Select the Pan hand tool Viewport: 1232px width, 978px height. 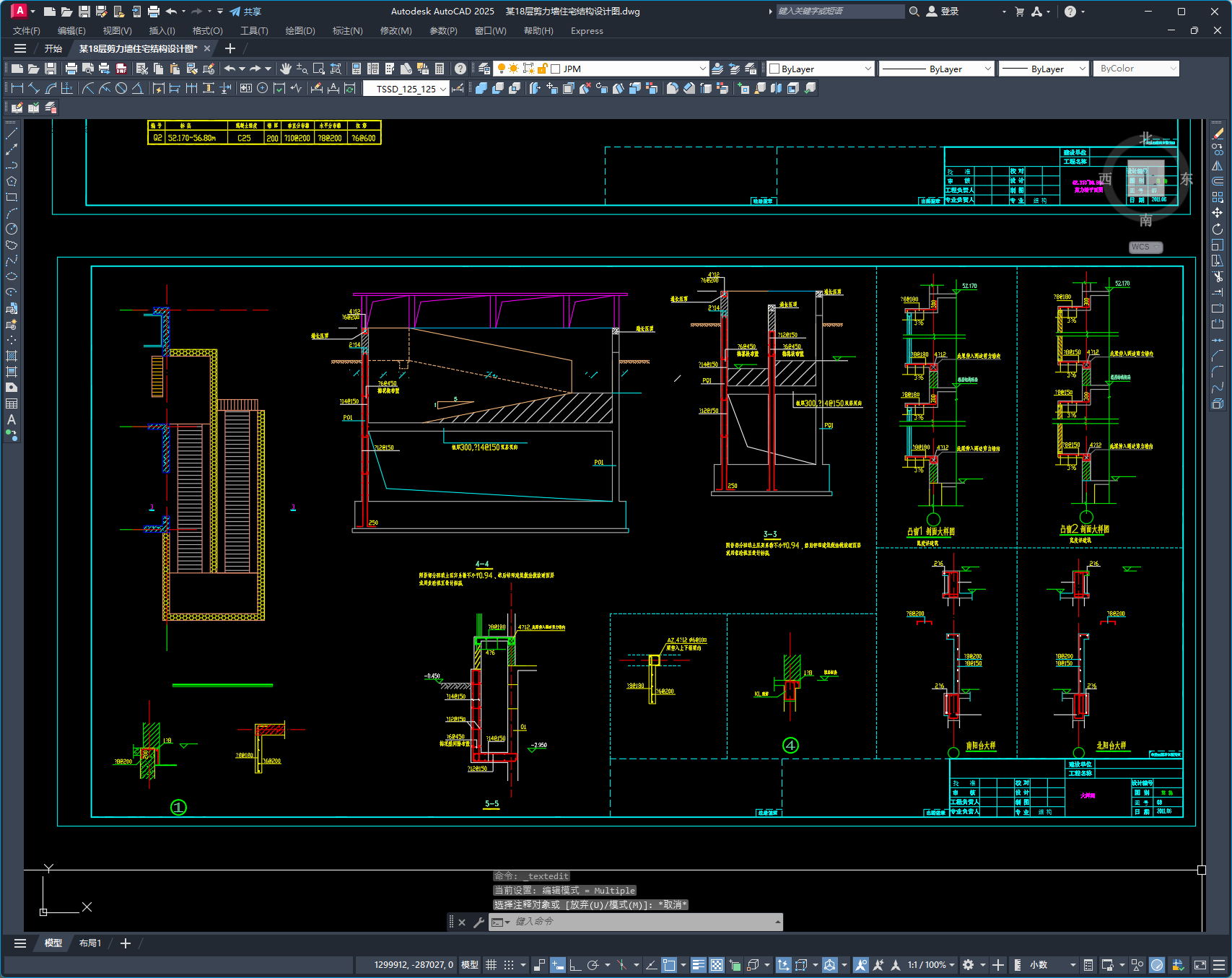[x=286, y=69]
